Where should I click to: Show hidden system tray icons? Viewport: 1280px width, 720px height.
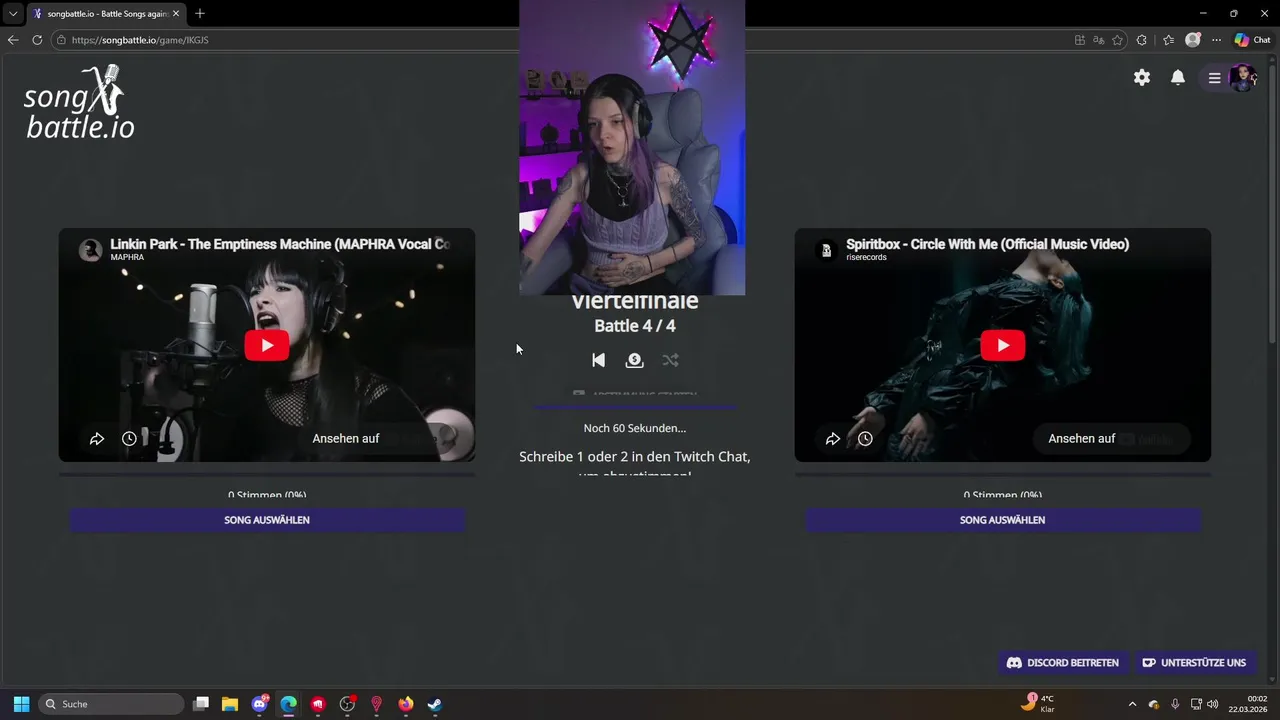[x=1132, y=704]
